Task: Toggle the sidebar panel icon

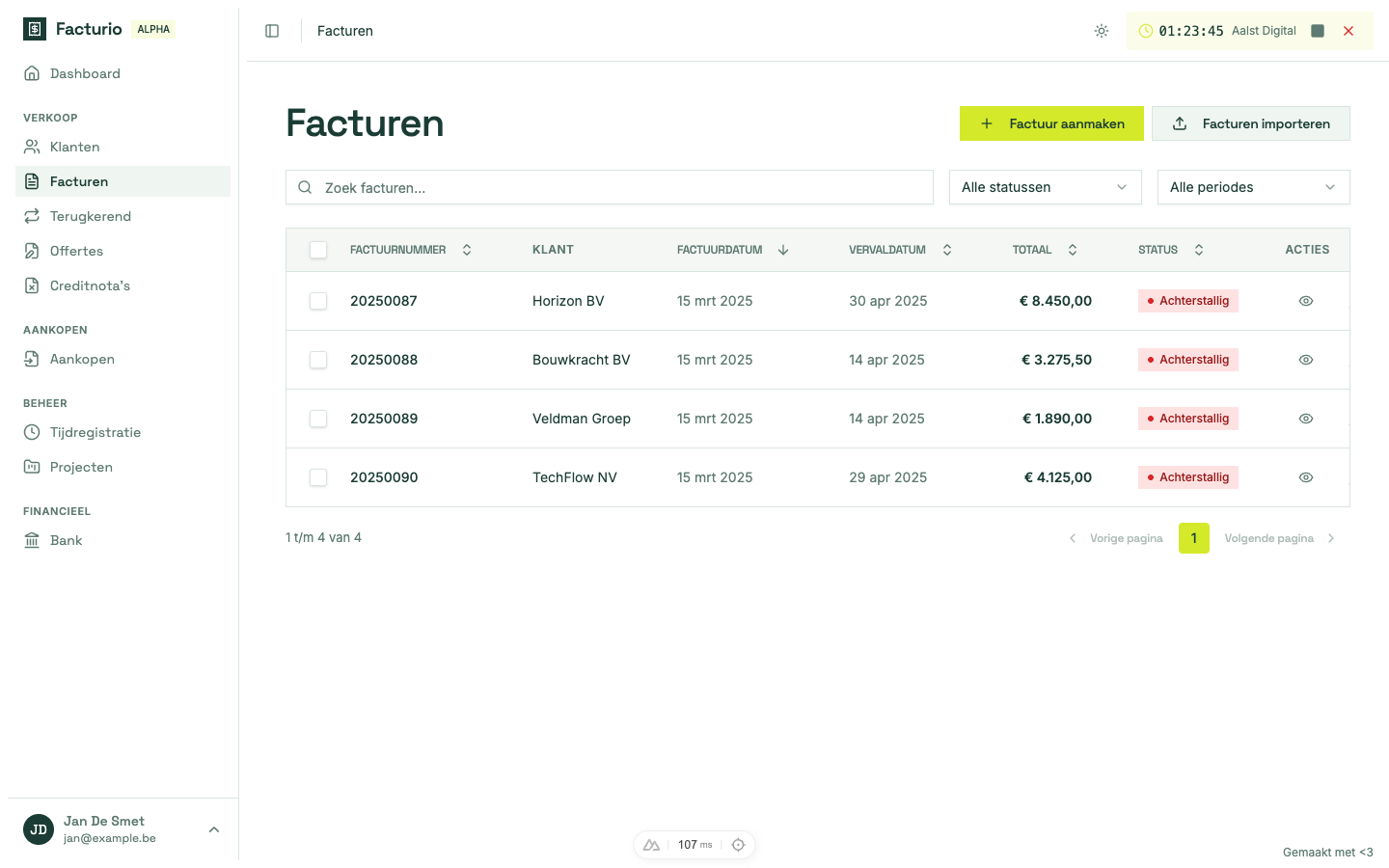Action: [x=272, y=31]
